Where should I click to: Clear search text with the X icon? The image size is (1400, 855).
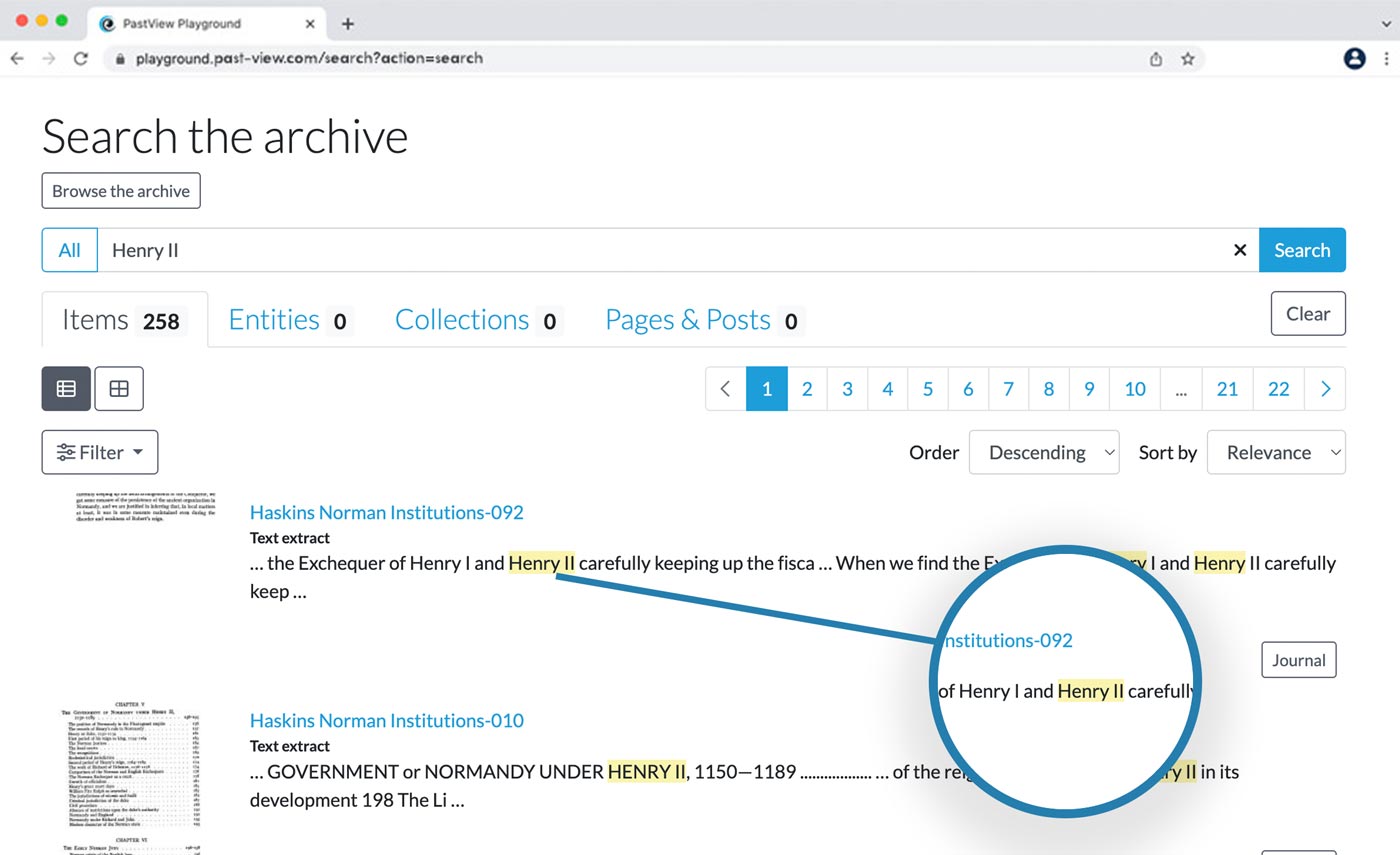tap(1240, 250)
